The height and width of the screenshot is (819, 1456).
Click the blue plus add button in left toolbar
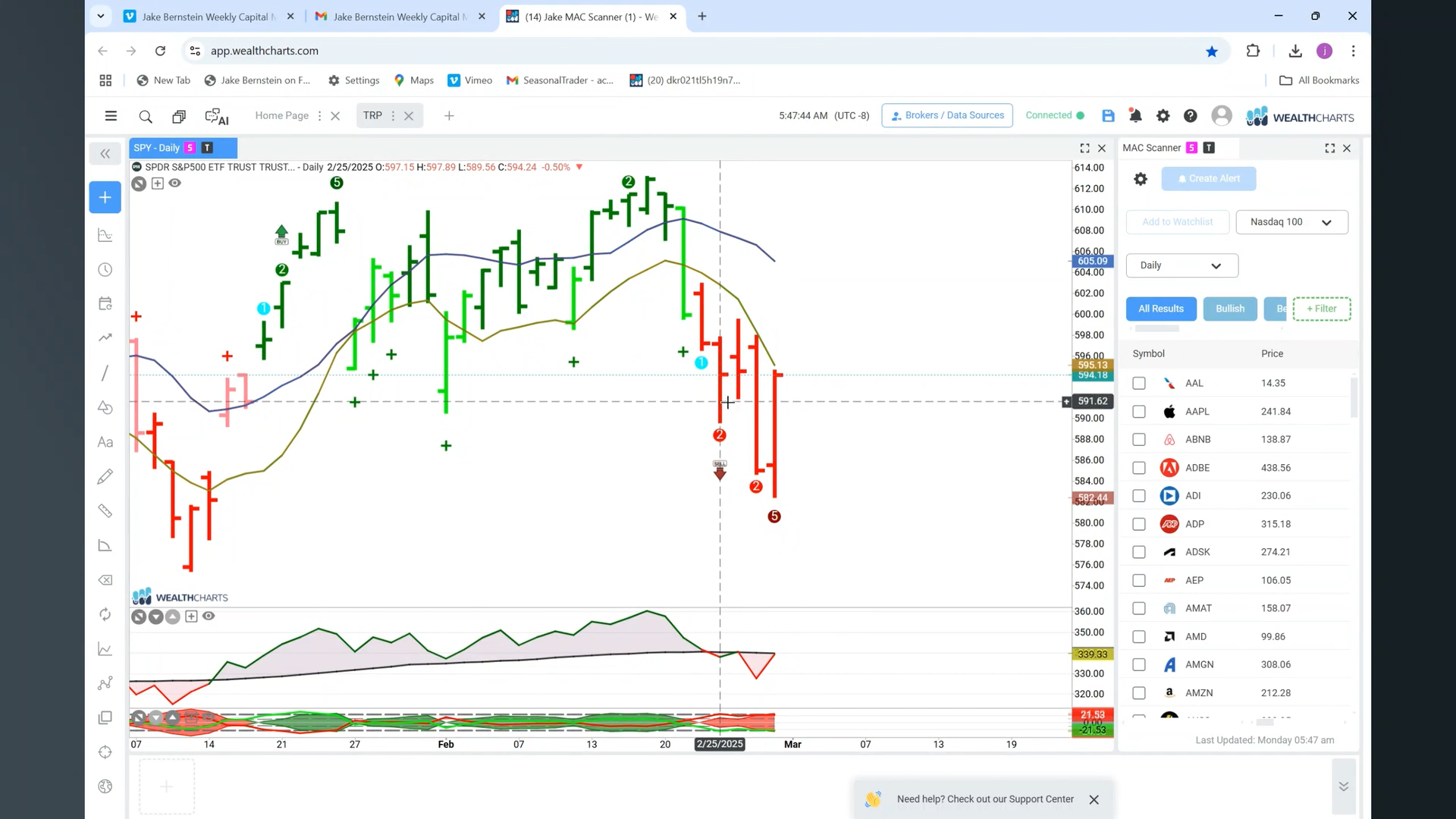[105, 197]
